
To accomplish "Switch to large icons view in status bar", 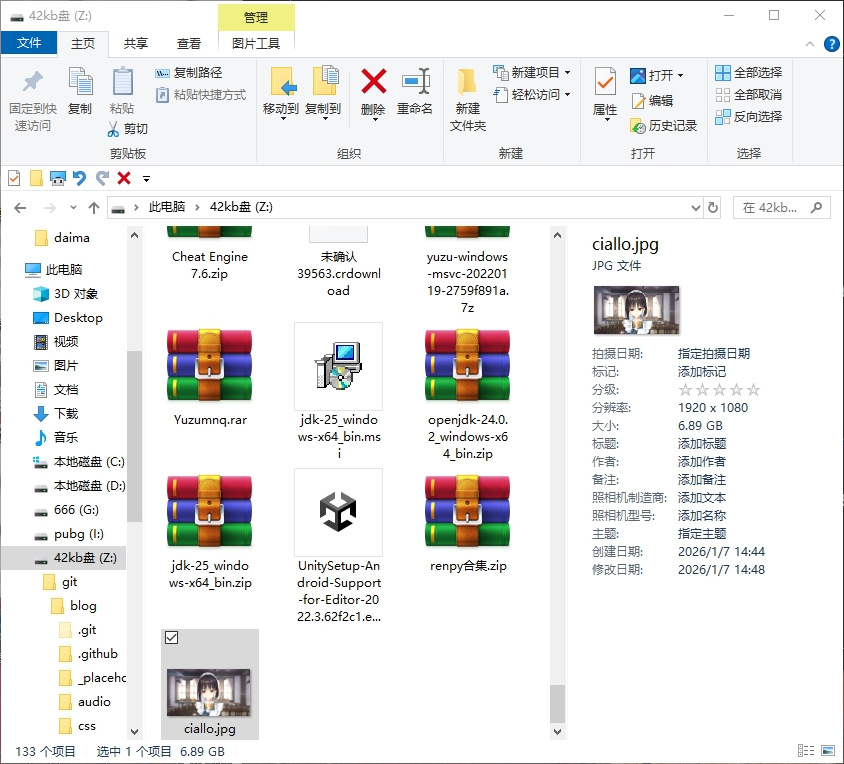I will pos(828,751).
